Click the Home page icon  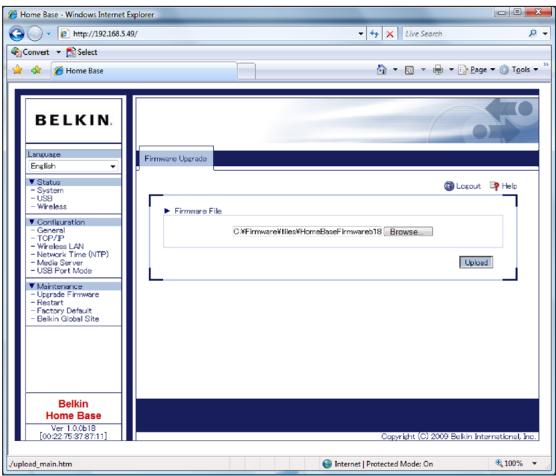click(382, 70)
